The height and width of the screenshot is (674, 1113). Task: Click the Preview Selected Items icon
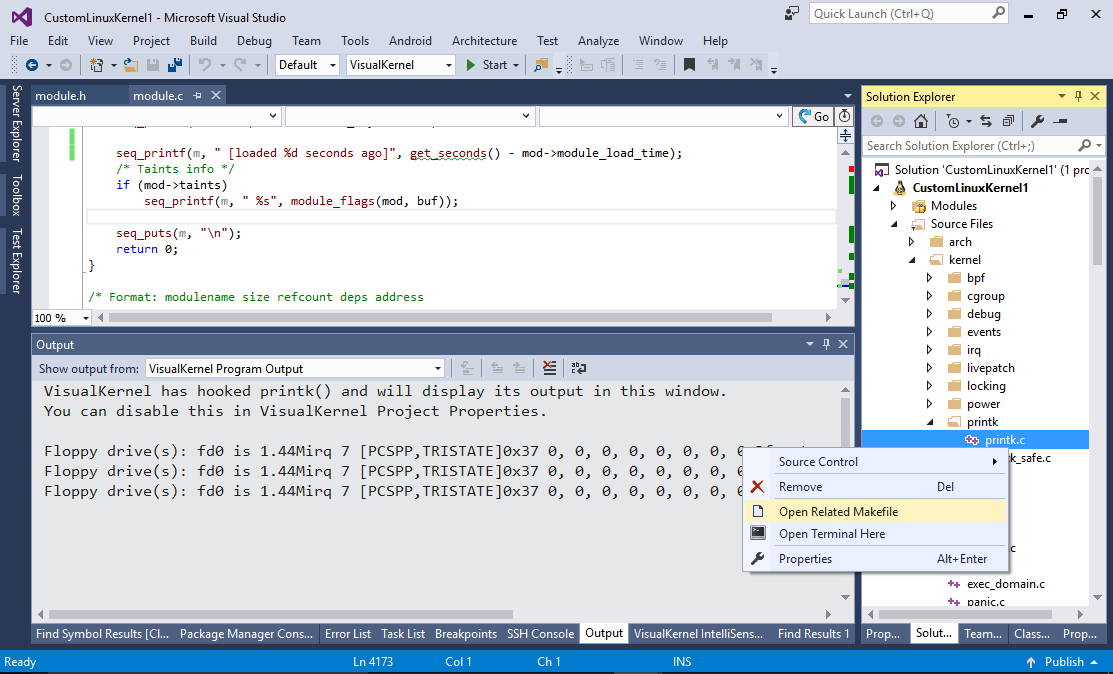click(x=1060, y=121)
